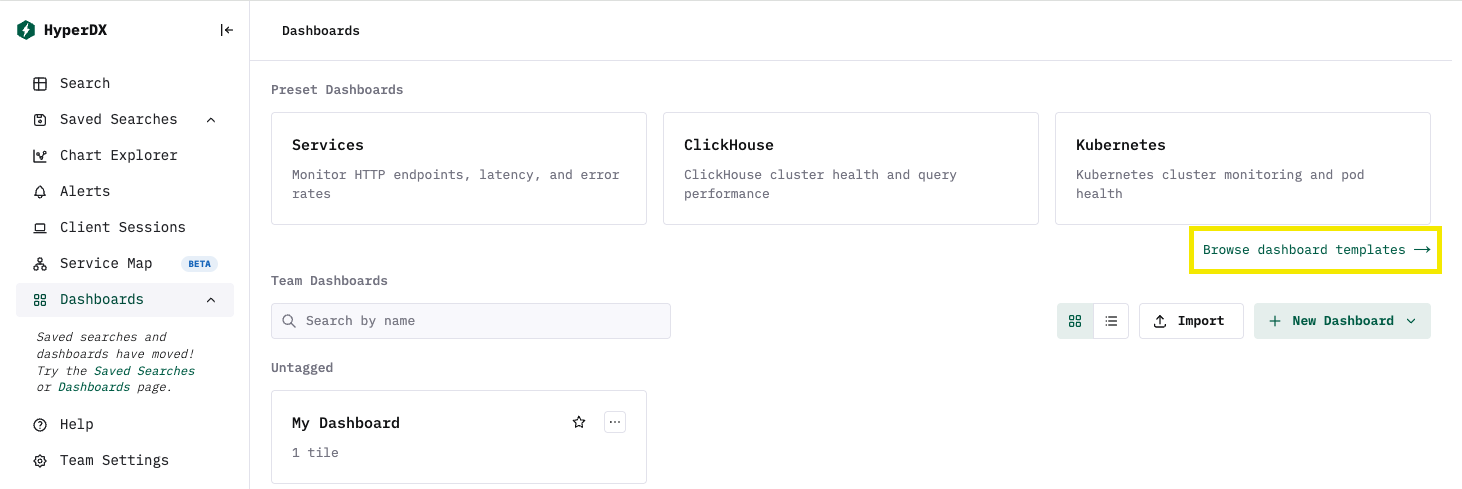Open Search in the sidebar

point(84,83)
